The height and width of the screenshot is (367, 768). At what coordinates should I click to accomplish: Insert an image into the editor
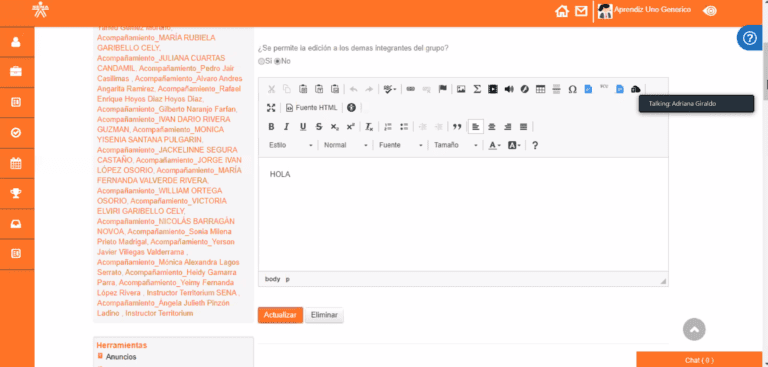(461, 89)
